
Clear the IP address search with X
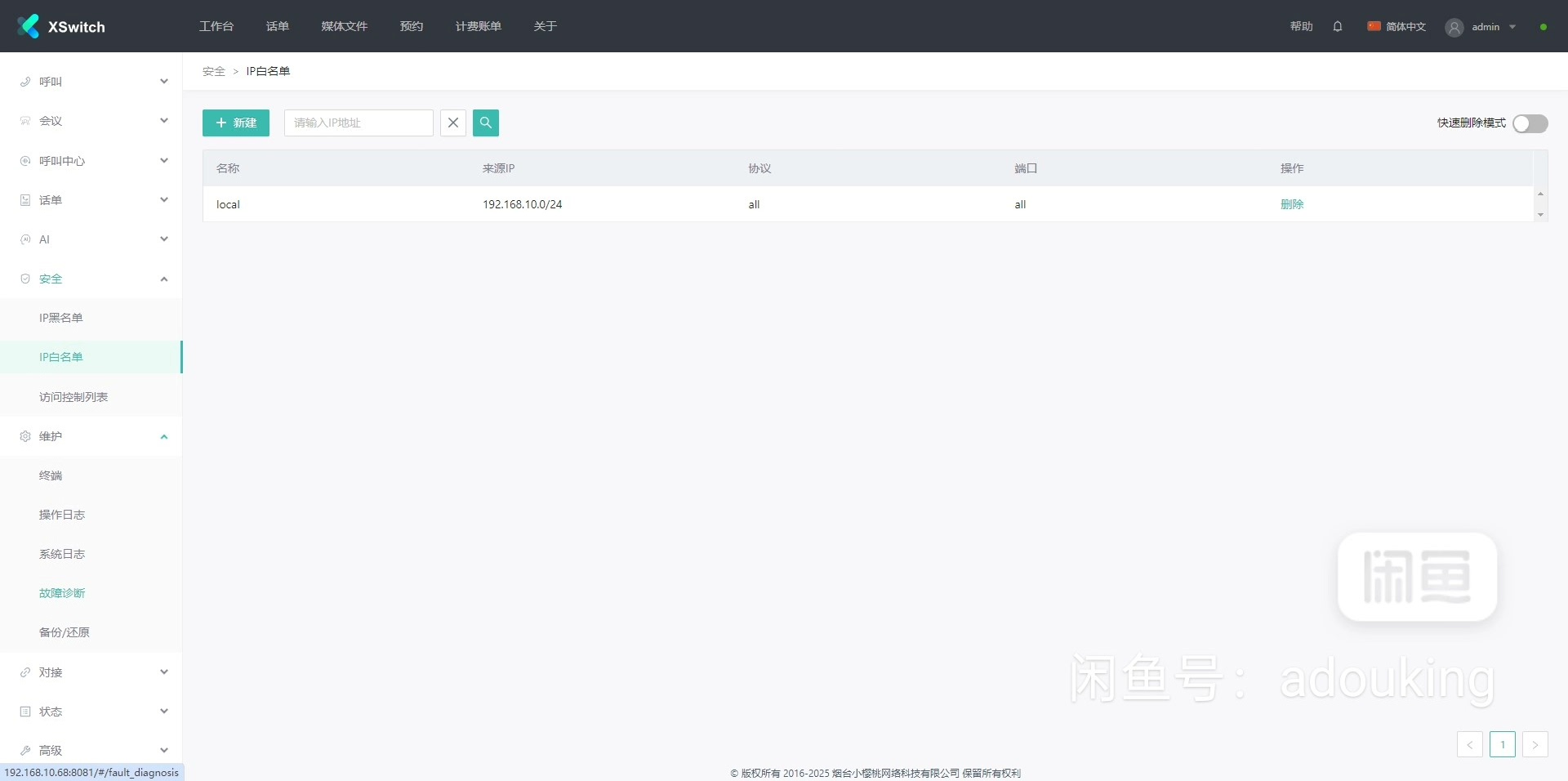click(x=453, y=123)
